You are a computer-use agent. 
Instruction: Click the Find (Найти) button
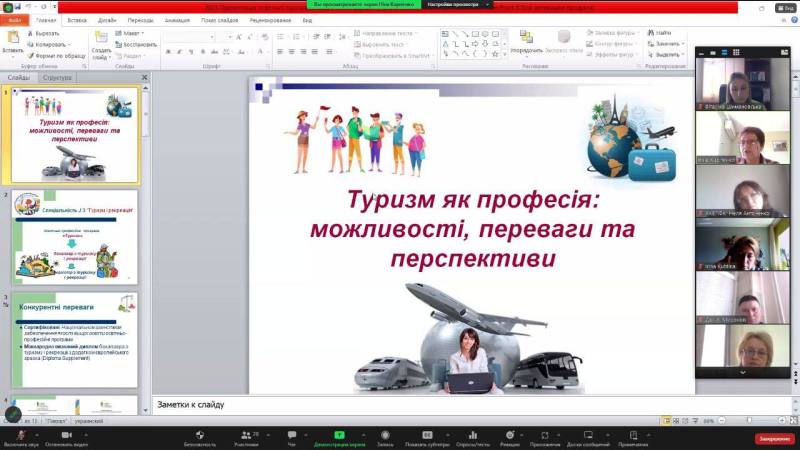[663, 33]
